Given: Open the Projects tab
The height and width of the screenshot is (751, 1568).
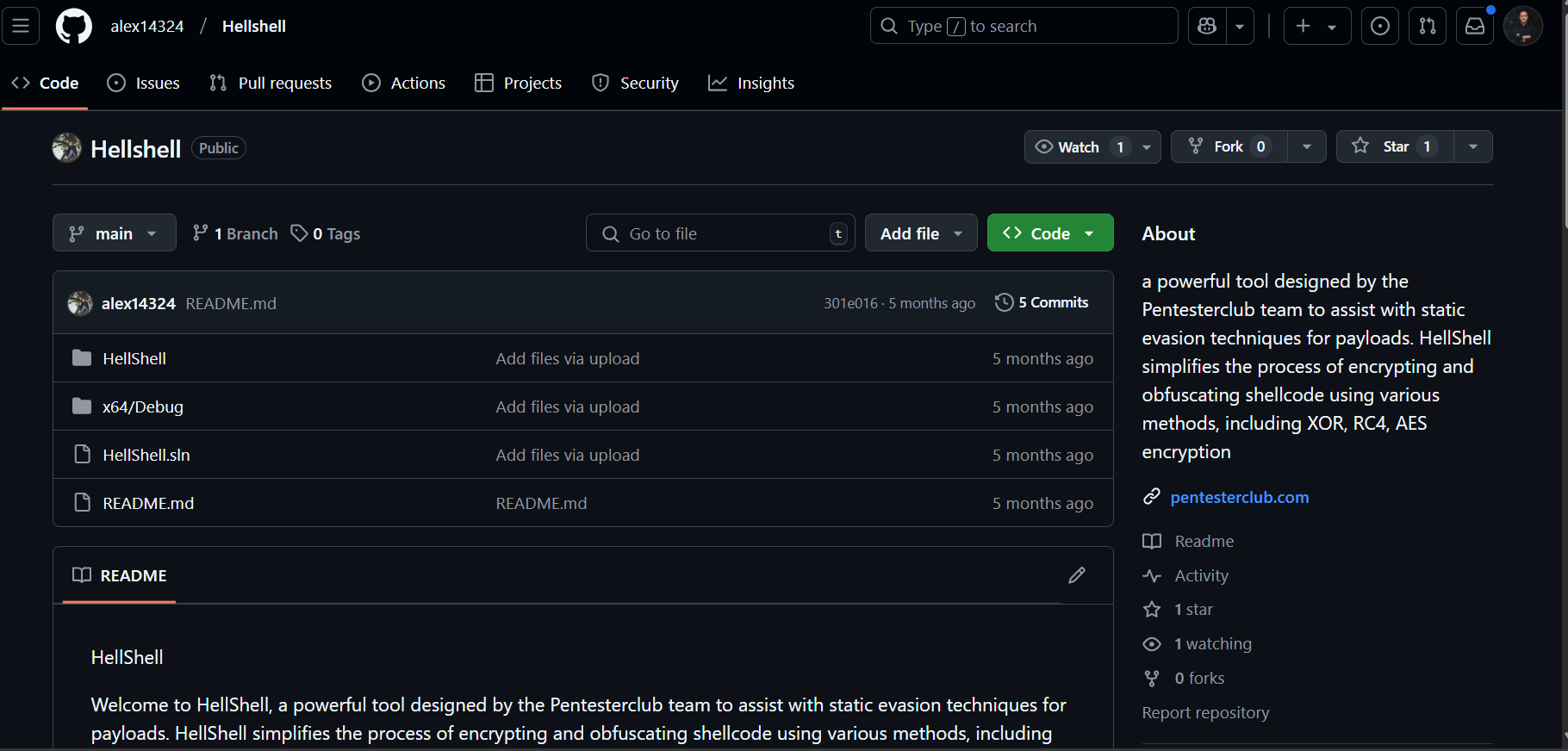Looking at the screenshot, I should [519, 83].
